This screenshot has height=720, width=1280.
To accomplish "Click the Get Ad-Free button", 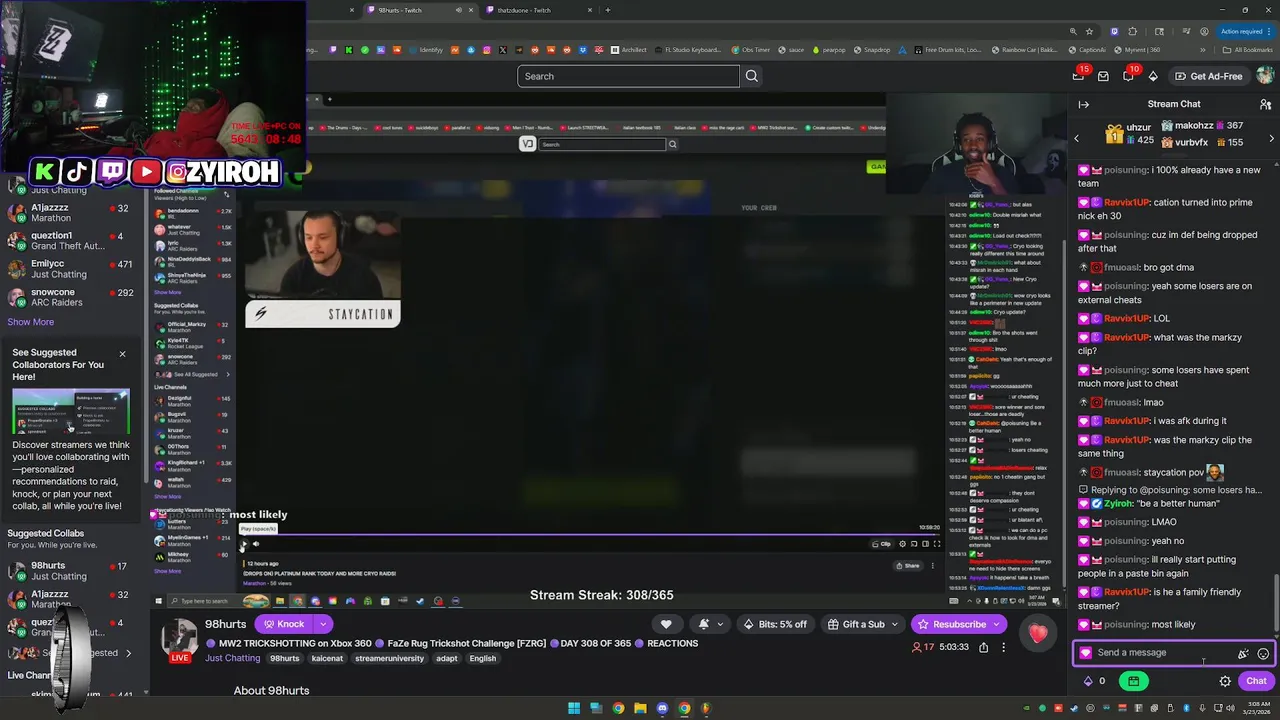I will click(x=1209, y=76).
